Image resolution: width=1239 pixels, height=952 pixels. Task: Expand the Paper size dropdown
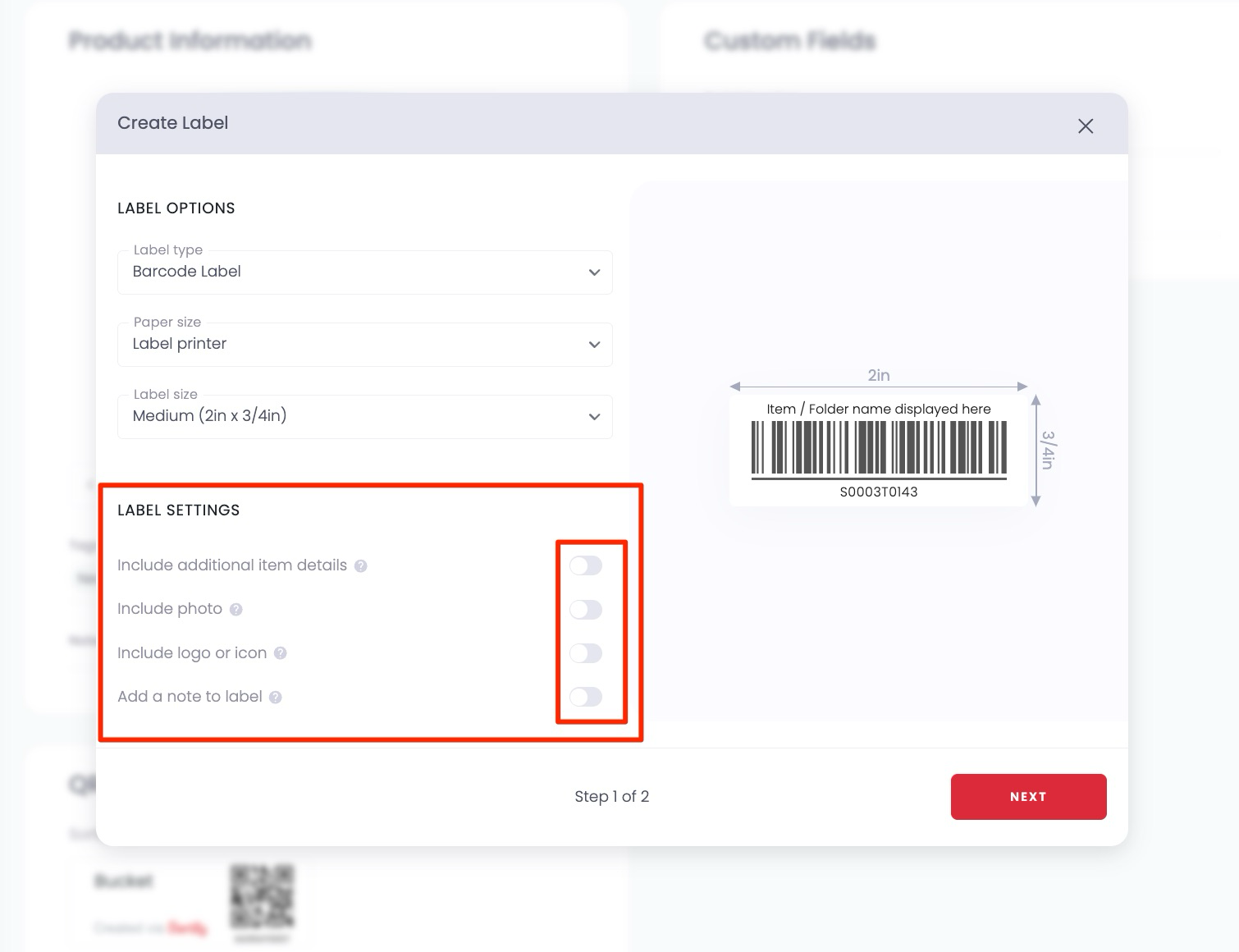[593, 344]
